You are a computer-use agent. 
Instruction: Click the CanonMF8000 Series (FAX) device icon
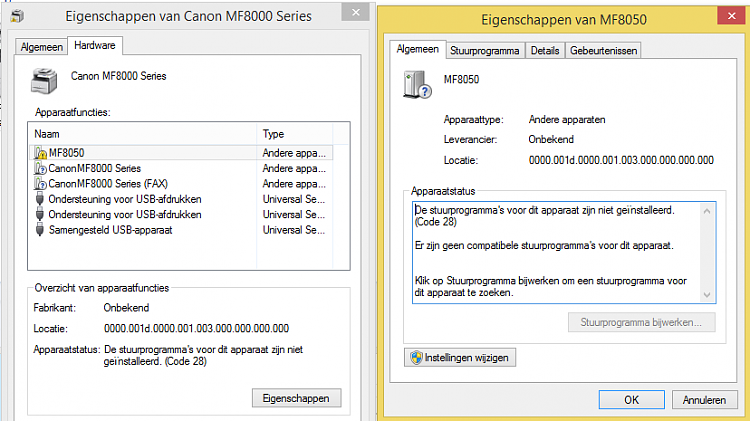(x=41, y=183)
